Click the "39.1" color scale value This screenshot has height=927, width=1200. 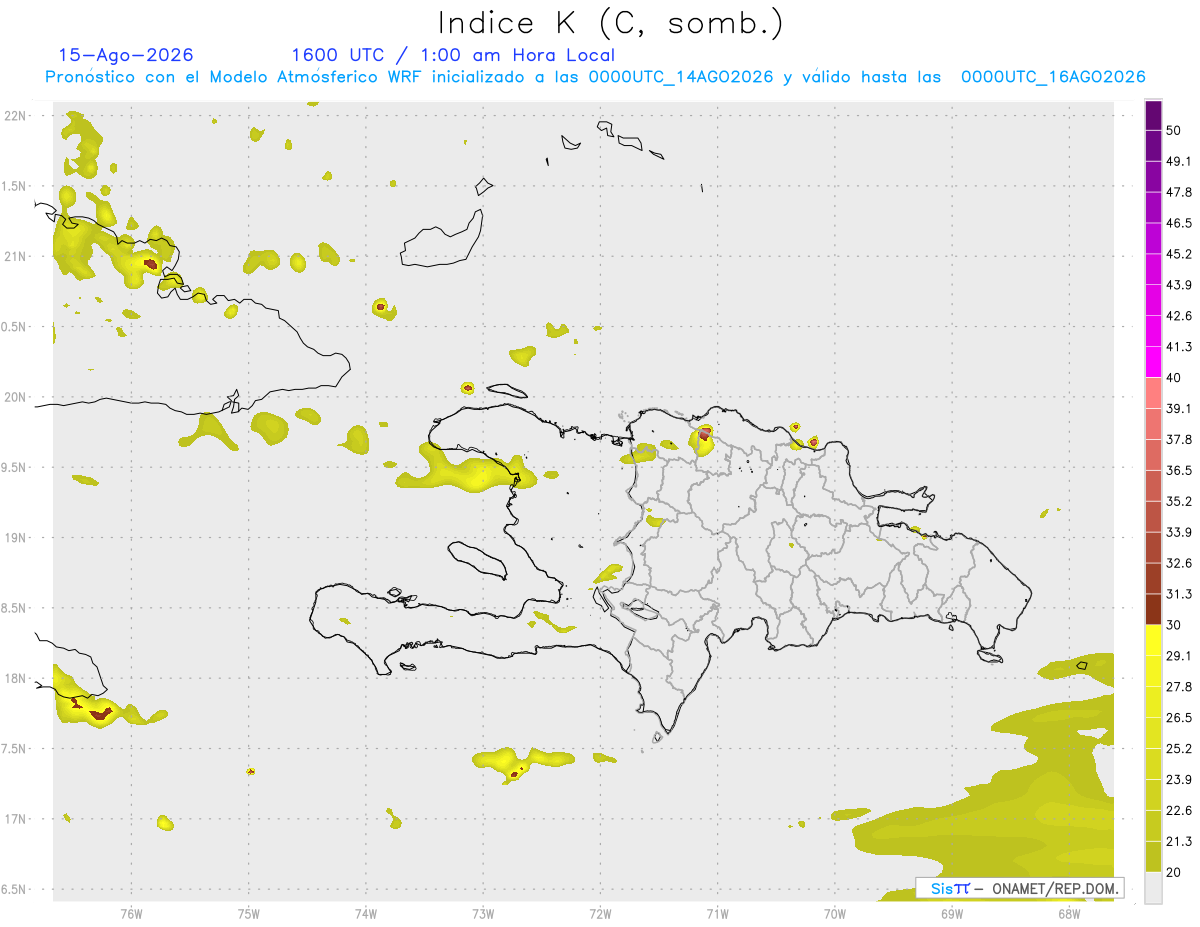[x=1179, y=409]
